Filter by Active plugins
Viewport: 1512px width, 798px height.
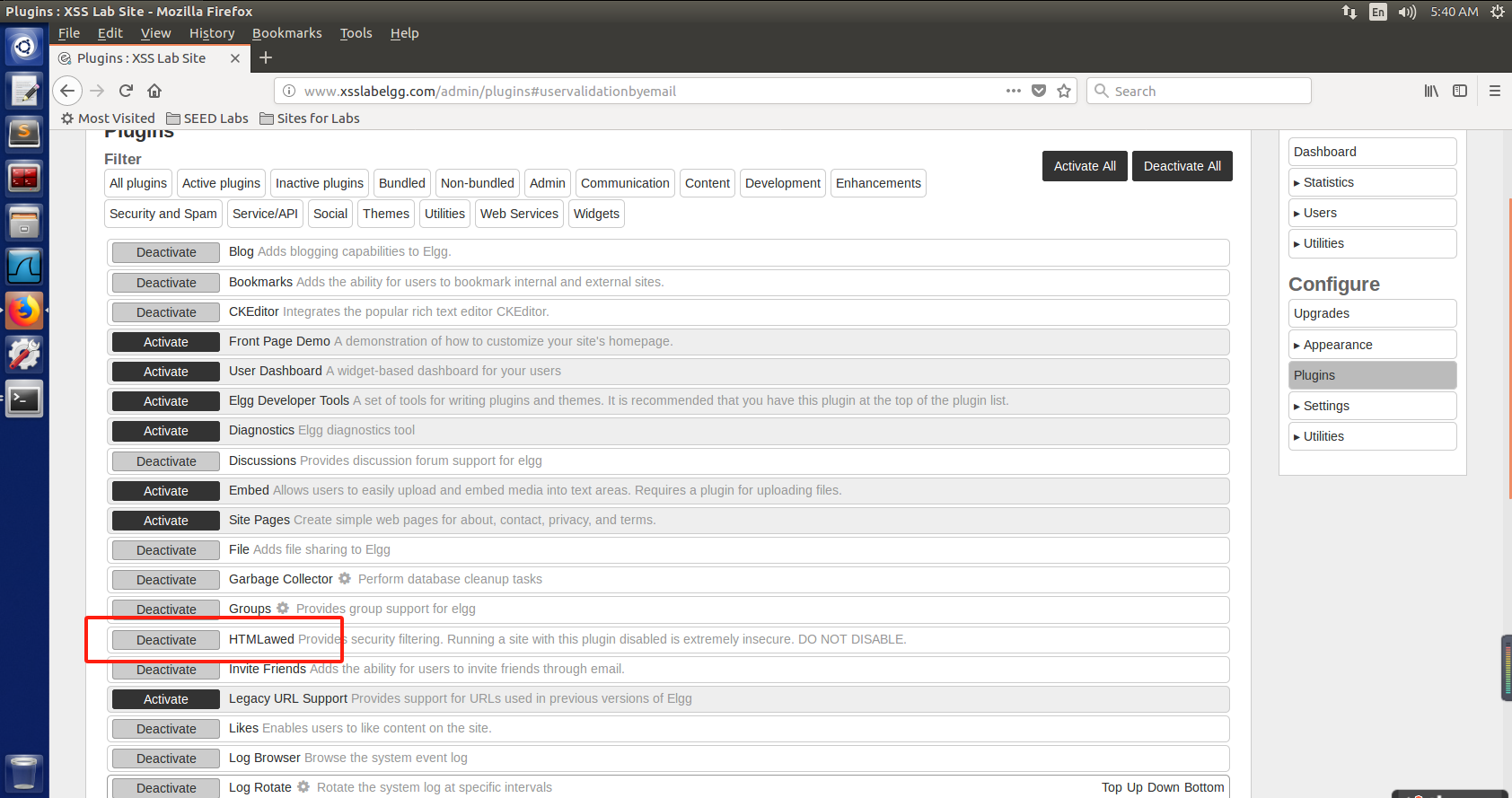221,183
